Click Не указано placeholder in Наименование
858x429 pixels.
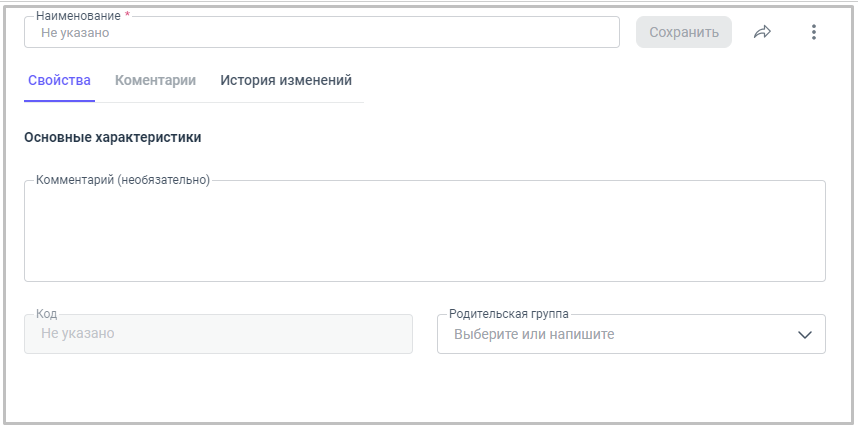75,32
